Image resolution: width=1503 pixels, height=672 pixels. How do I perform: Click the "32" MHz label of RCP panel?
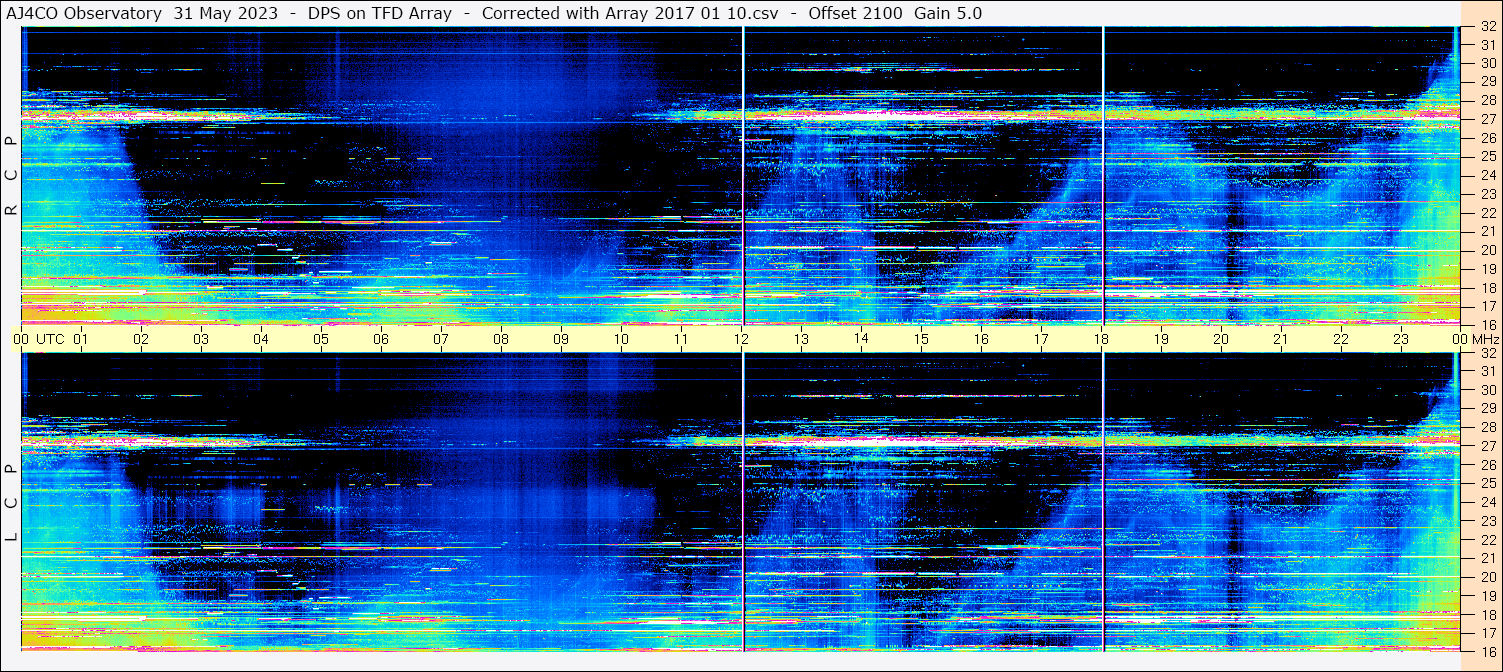pos(1488,27)
